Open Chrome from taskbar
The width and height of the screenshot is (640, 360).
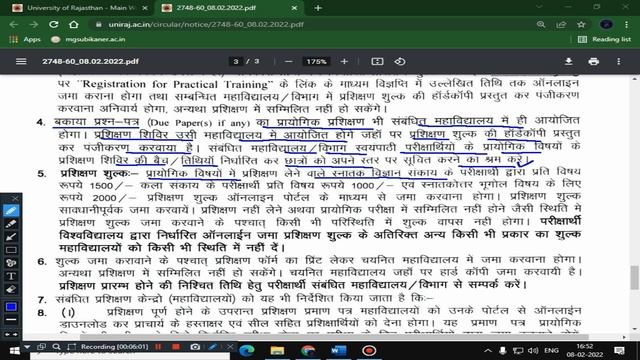click(x=308, y=351)
